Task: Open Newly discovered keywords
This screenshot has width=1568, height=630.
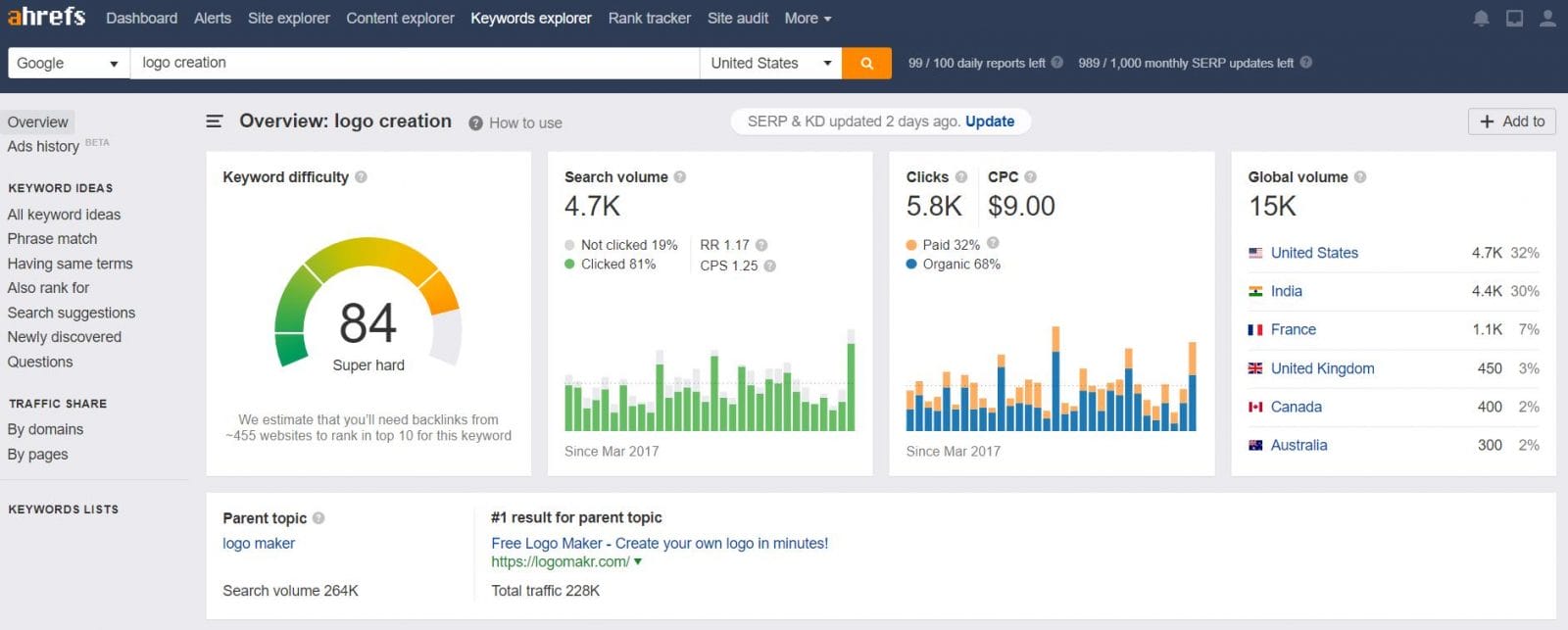Action: click(65, 337)
